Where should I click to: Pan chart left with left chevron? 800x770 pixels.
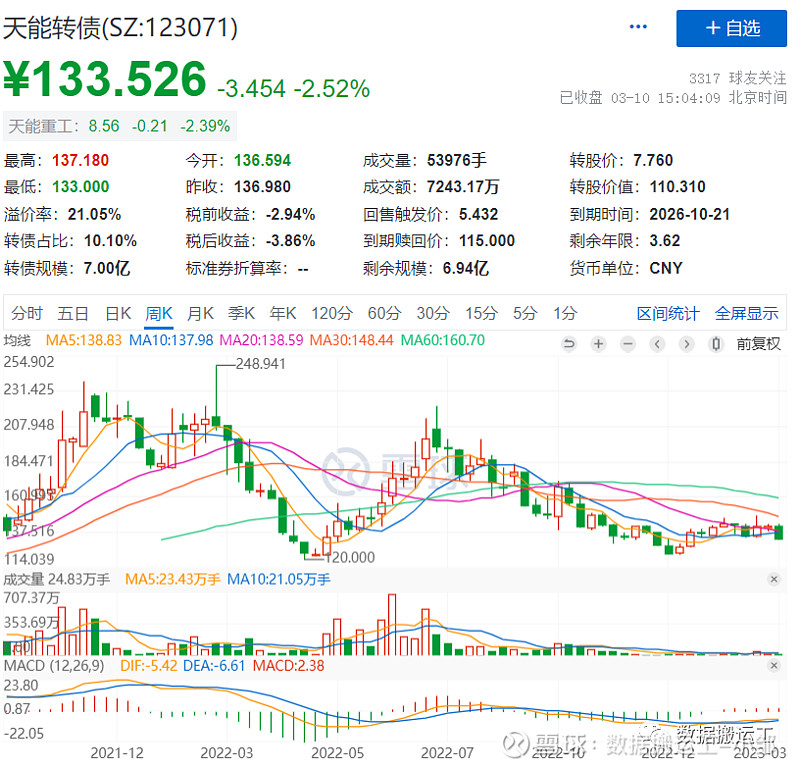click(657, 344)
